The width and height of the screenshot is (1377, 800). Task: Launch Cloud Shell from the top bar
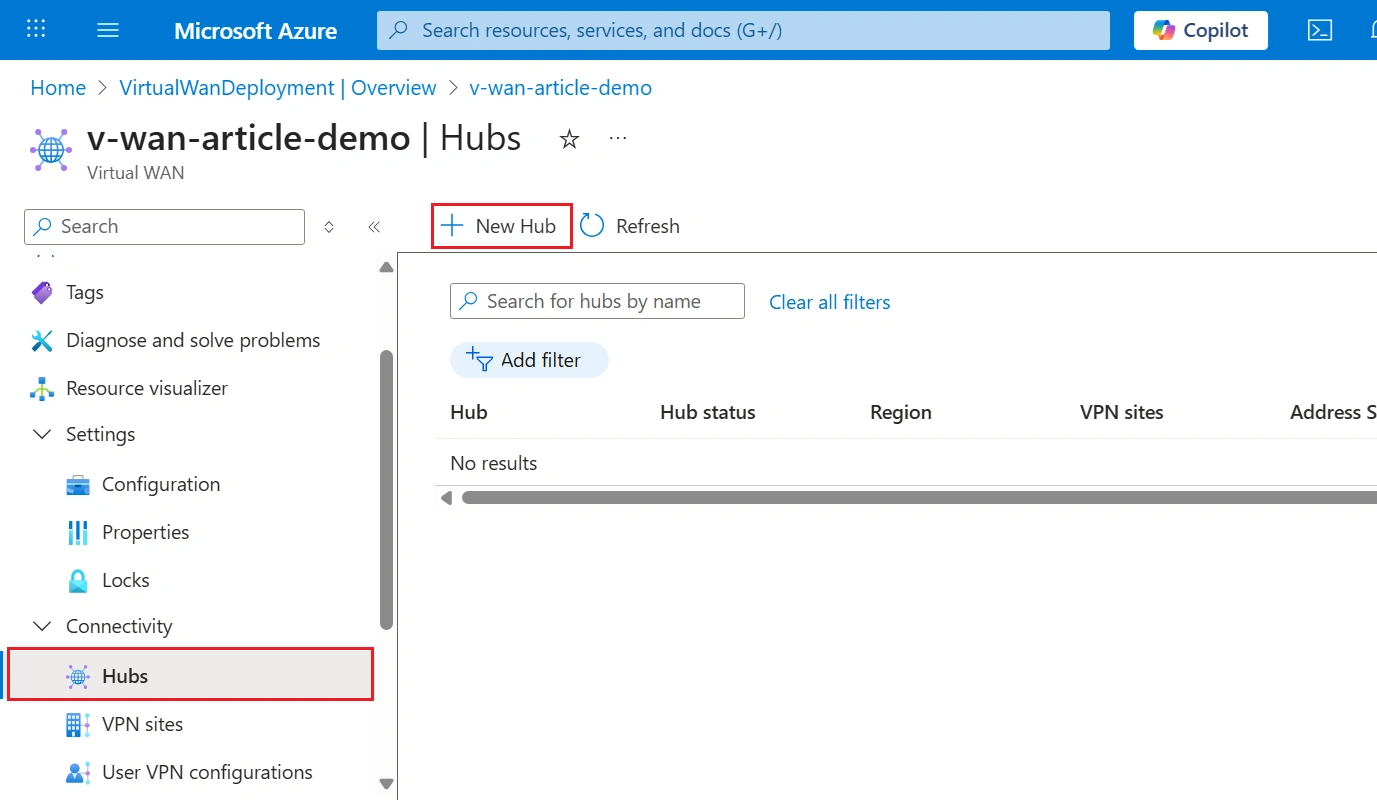tap(1320, 30)
